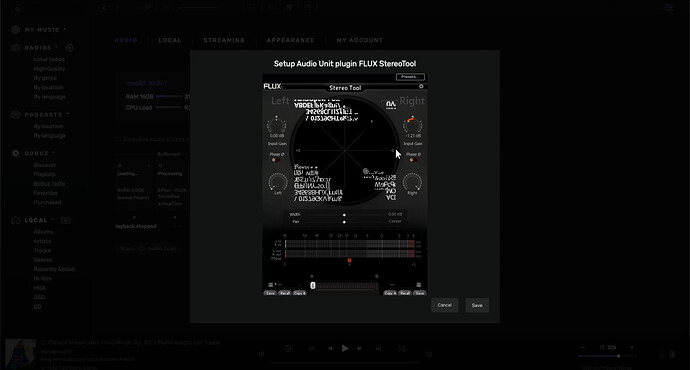Screen dimensions: 690x370
Task: Open High Quality radios
Action: pos(49,69)
